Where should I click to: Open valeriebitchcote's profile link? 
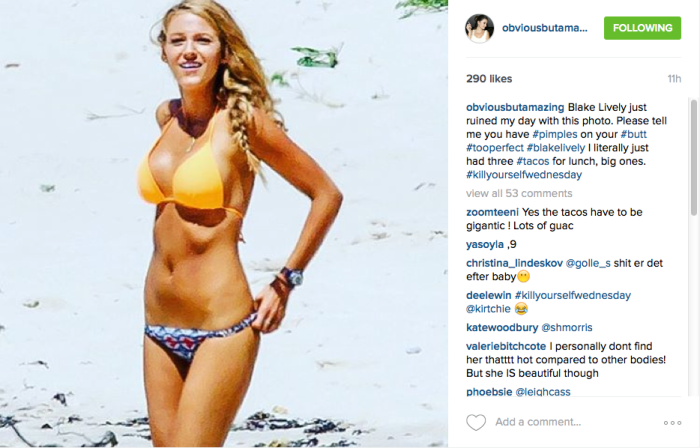pos(506,346)
